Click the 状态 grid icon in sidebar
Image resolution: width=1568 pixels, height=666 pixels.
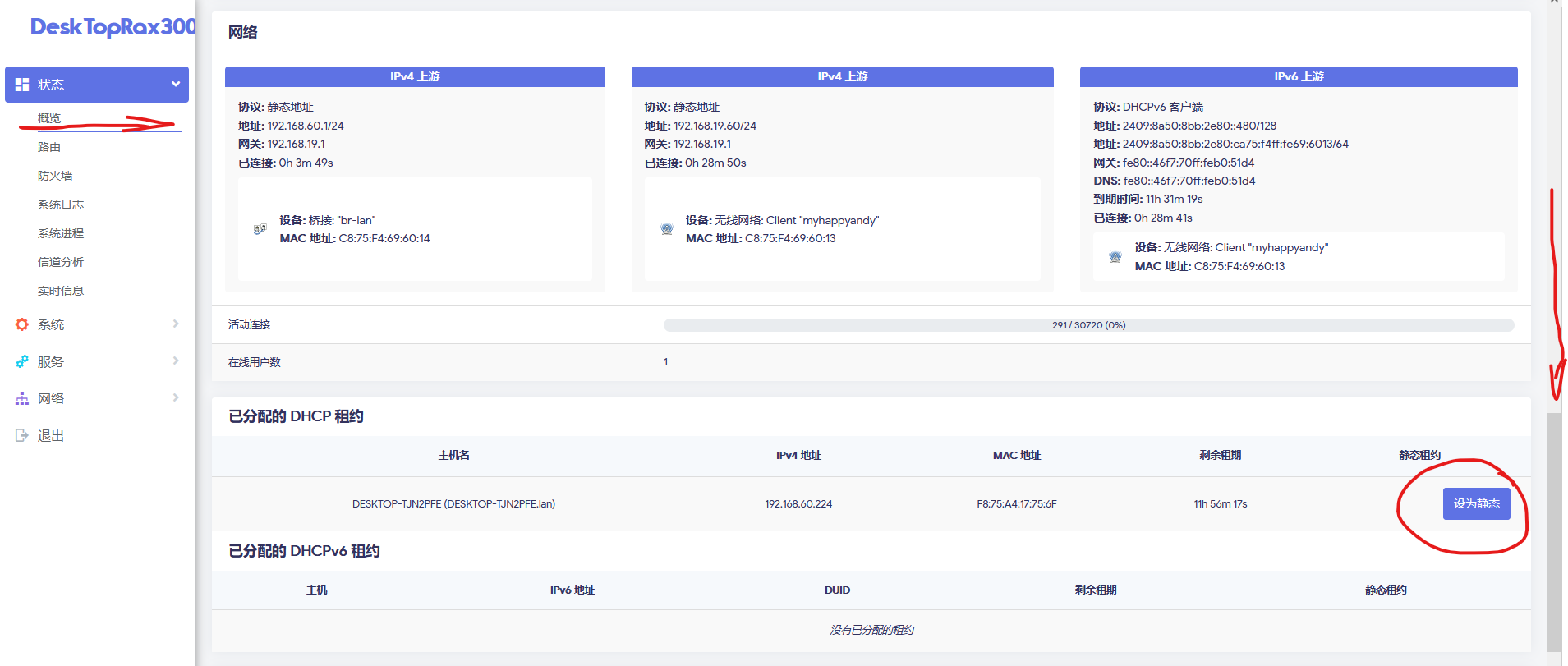click(22, 85)
